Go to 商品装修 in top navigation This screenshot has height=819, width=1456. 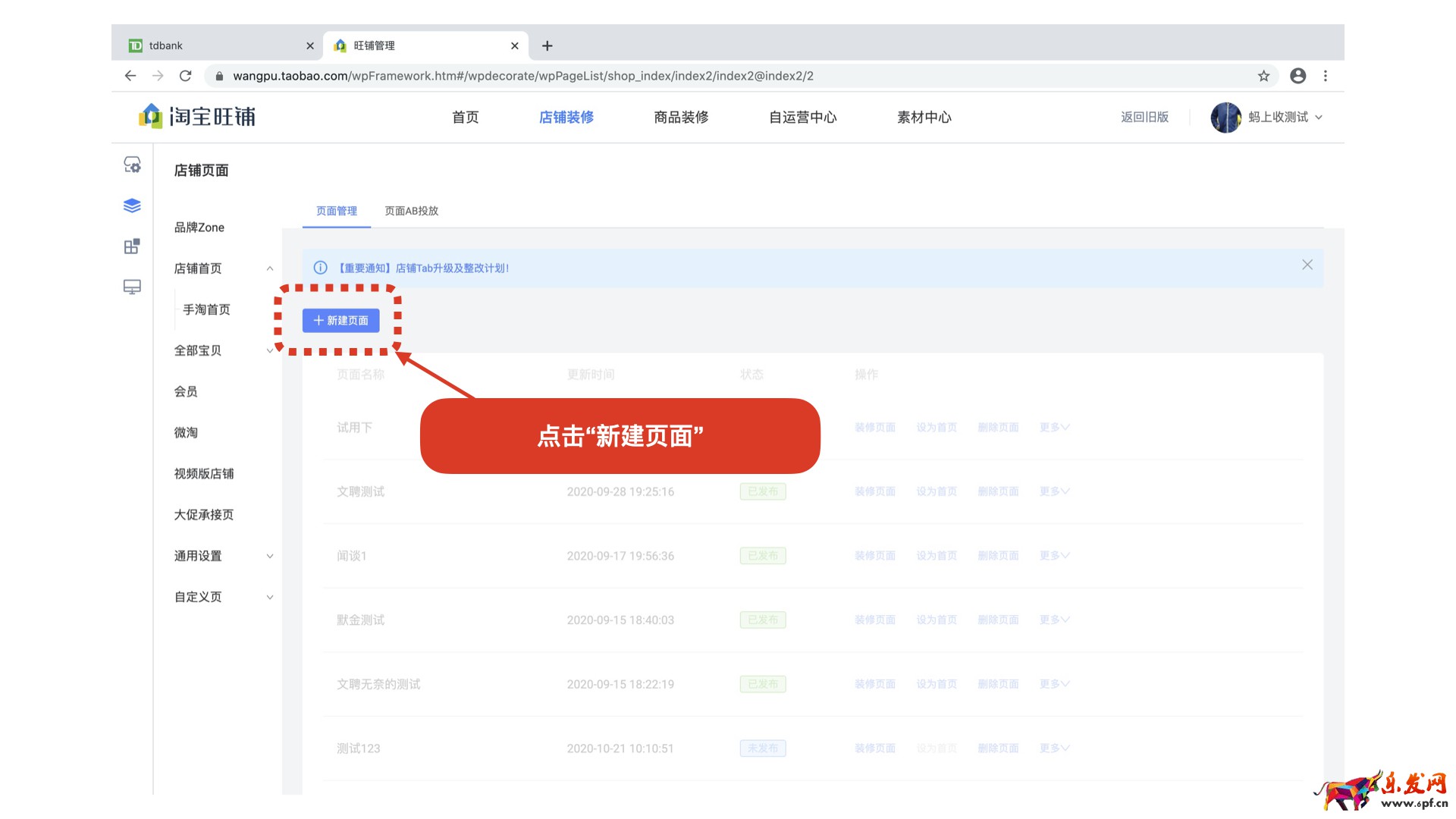click(x=681, y=118)
